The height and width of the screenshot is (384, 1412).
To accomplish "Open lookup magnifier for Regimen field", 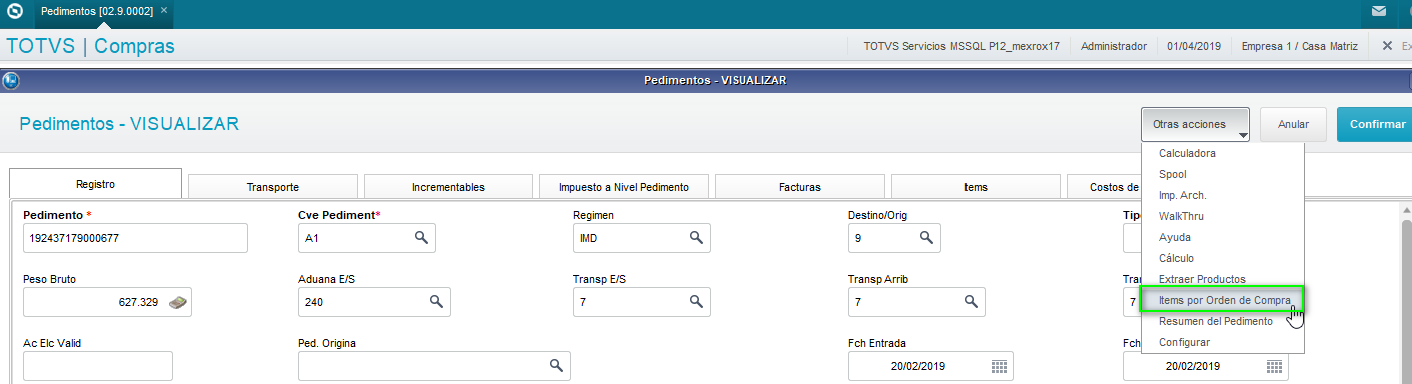I will (696, 238).
